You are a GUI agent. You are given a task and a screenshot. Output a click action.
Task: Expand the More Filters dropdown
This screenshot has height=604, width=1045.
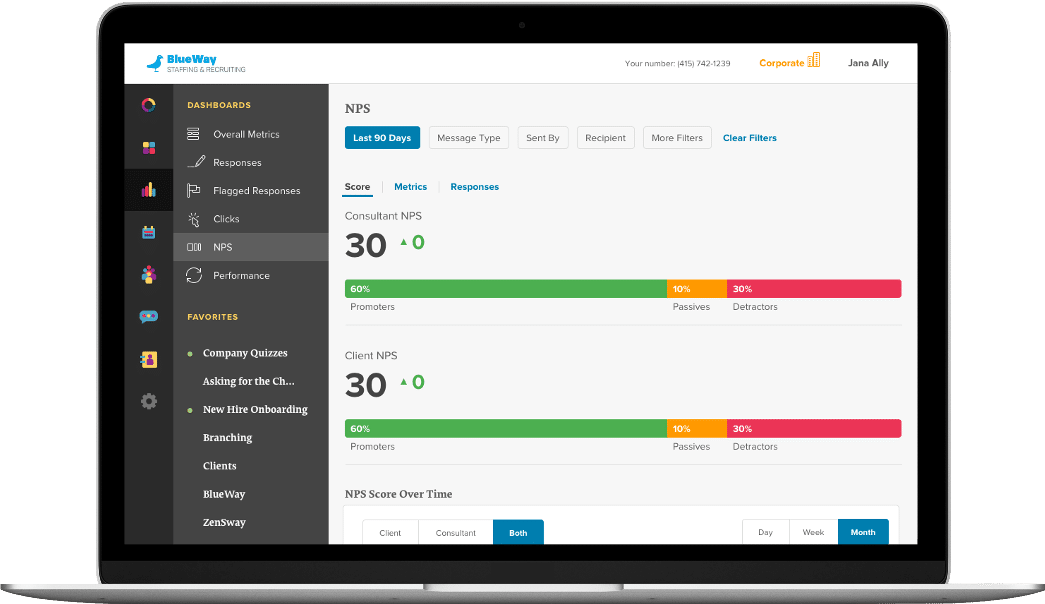click(x=677, y=138)
